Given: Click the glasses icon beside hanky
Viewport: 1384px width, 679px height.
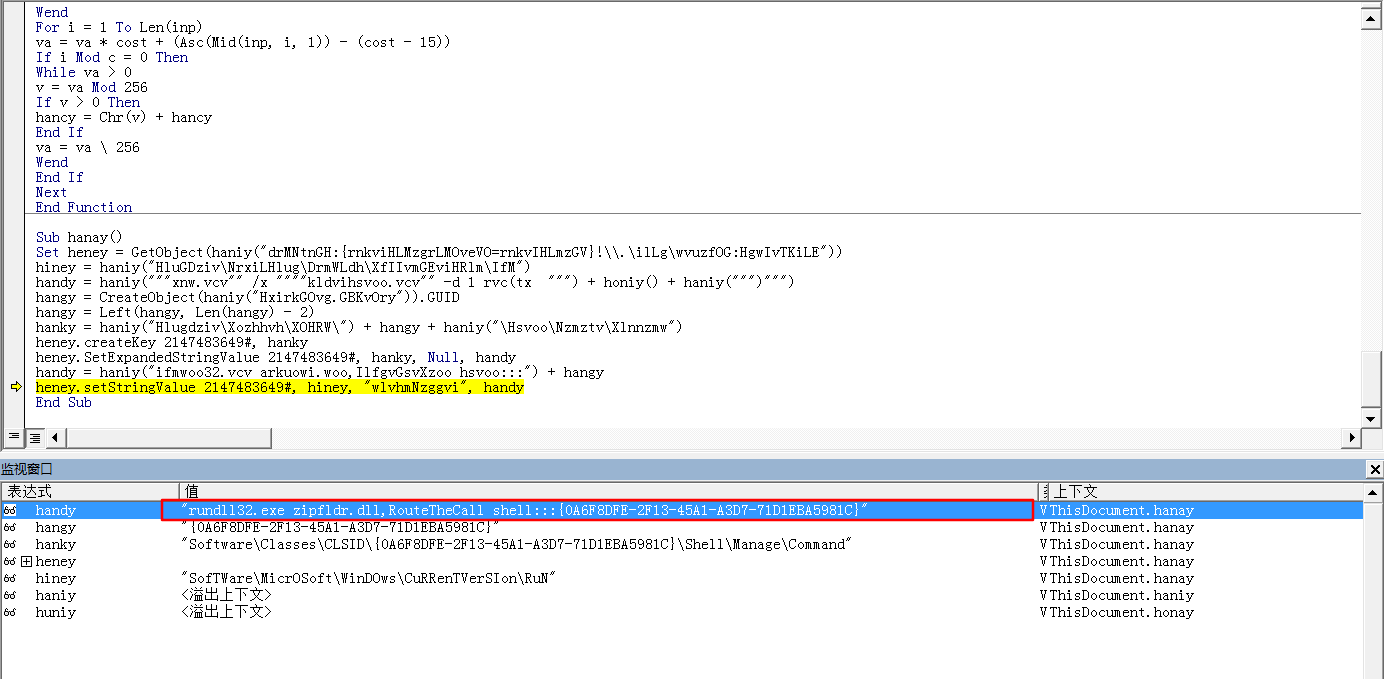Looking at the screenshot, I should point(10,544).
